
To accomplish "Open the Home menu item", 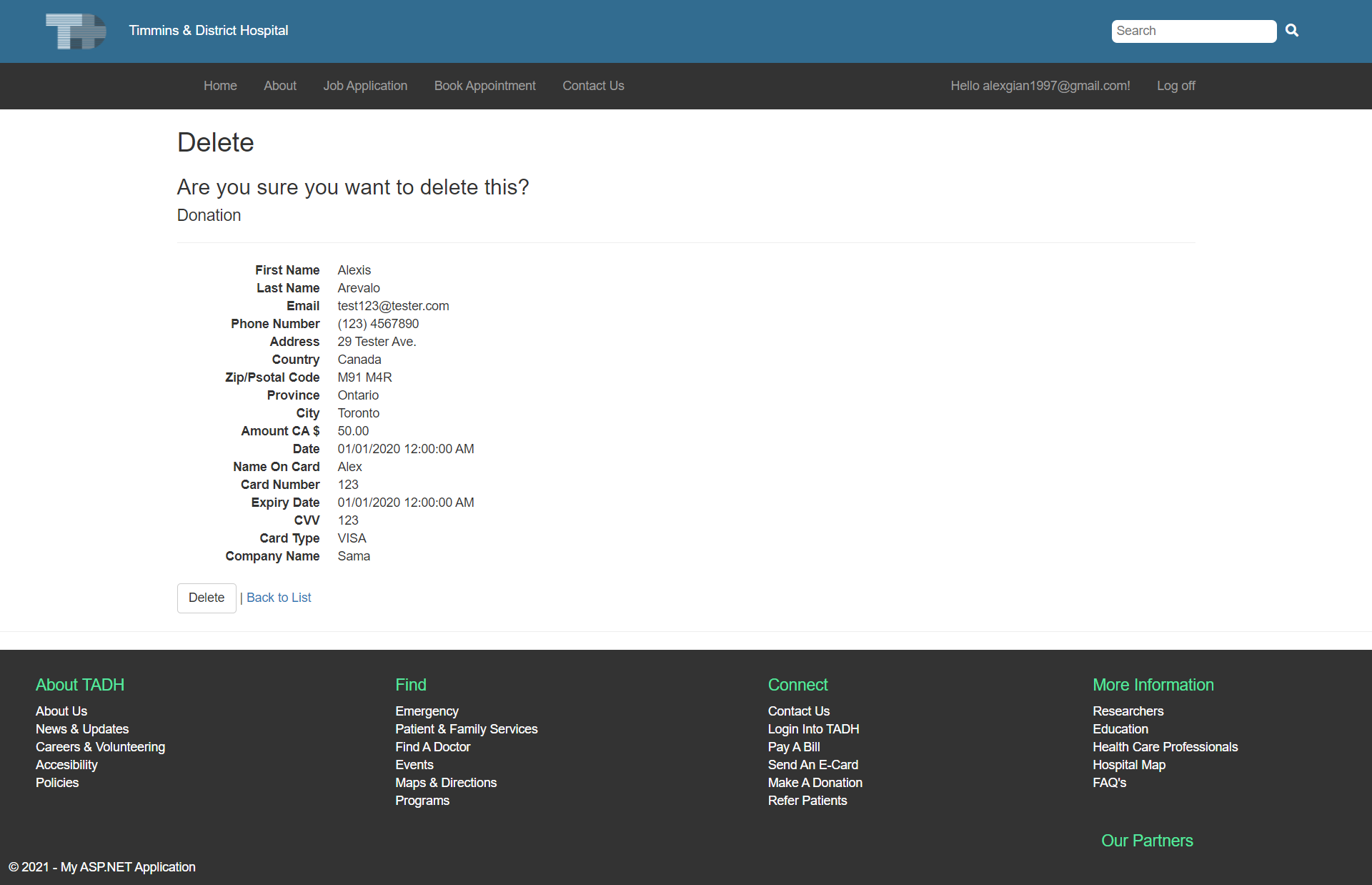I will click(x=220, y=86).
